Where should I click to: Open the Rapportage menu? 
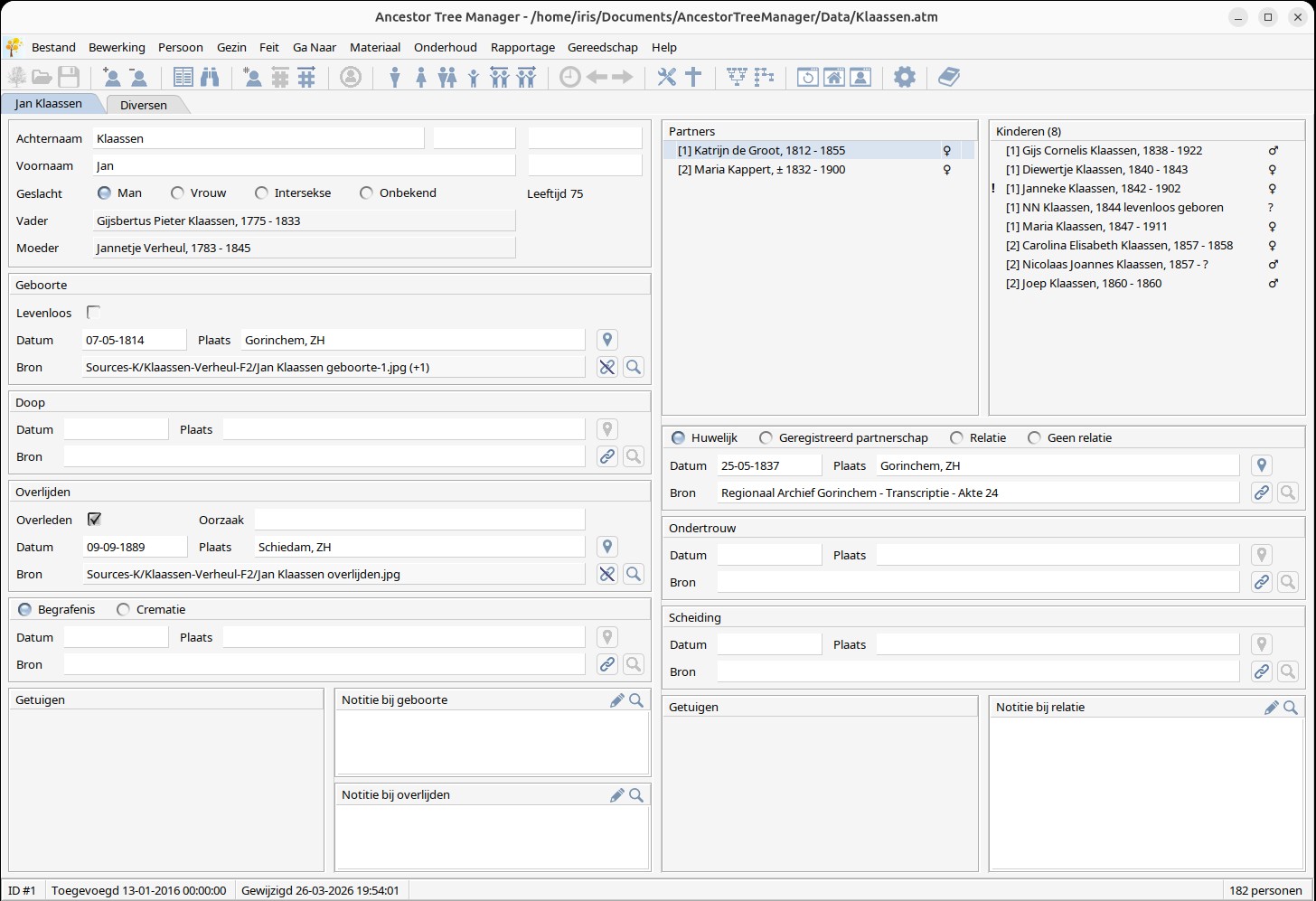pyautogui.click(x=522, y=47)
